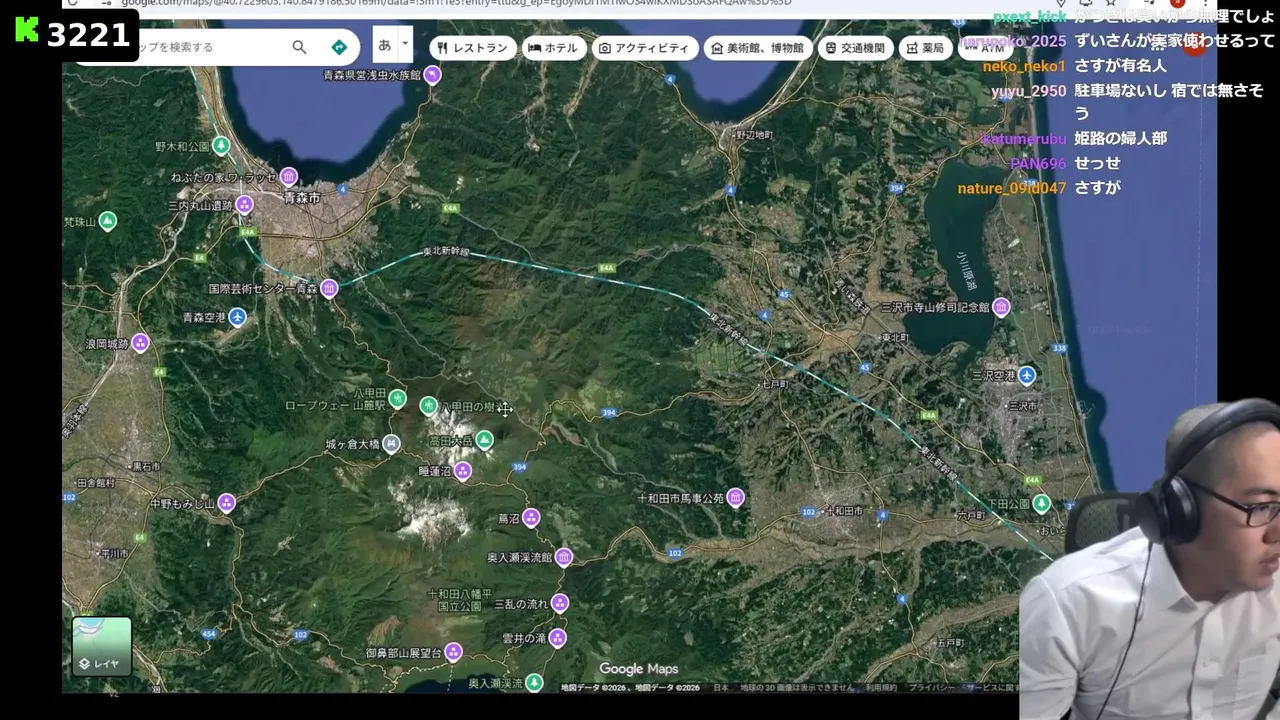Select 高田大岳 mountain pin
Image resolution: width=1280 pixels, height=720 pixels.
pyautogui.click(x=484, y=440)
